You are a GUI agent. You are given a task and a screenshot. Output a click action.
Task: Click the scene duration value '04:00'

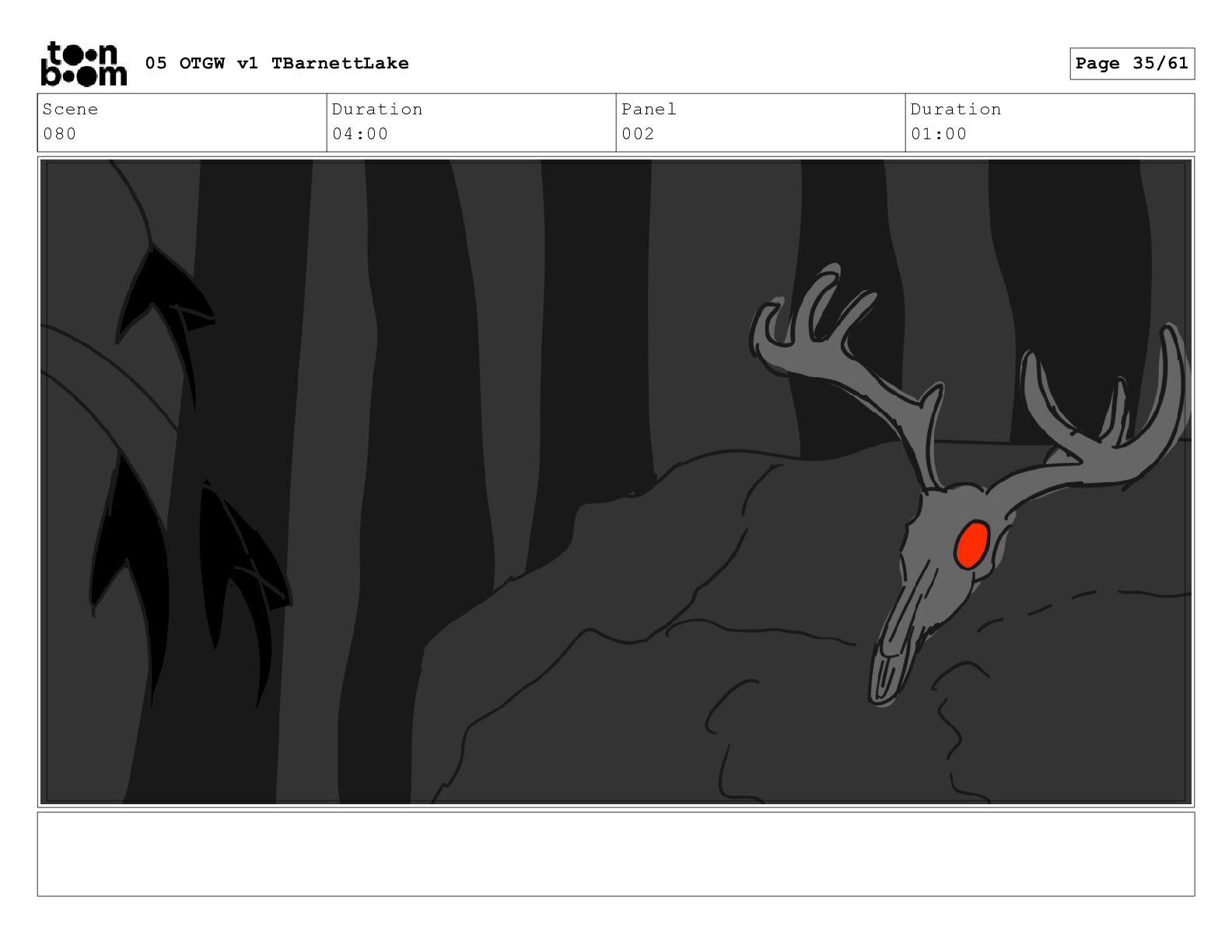(x=360, y=134)
